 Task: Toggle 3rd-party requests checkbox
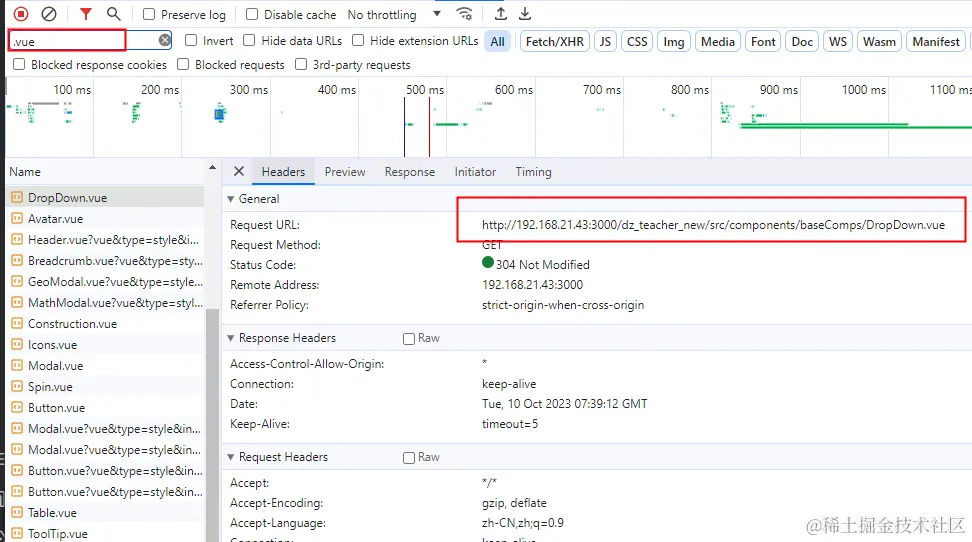(x=301, y=64)
